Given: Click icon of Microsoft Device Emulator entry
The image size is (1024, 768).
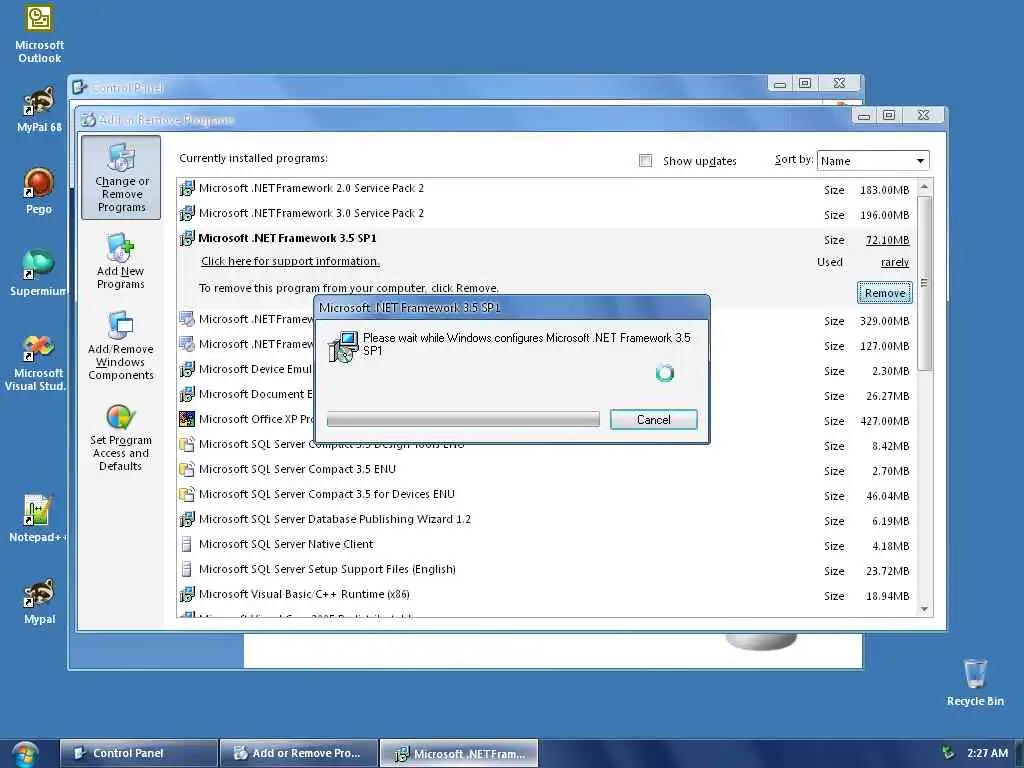Looking at the screenshot, I should coord(187,369).
